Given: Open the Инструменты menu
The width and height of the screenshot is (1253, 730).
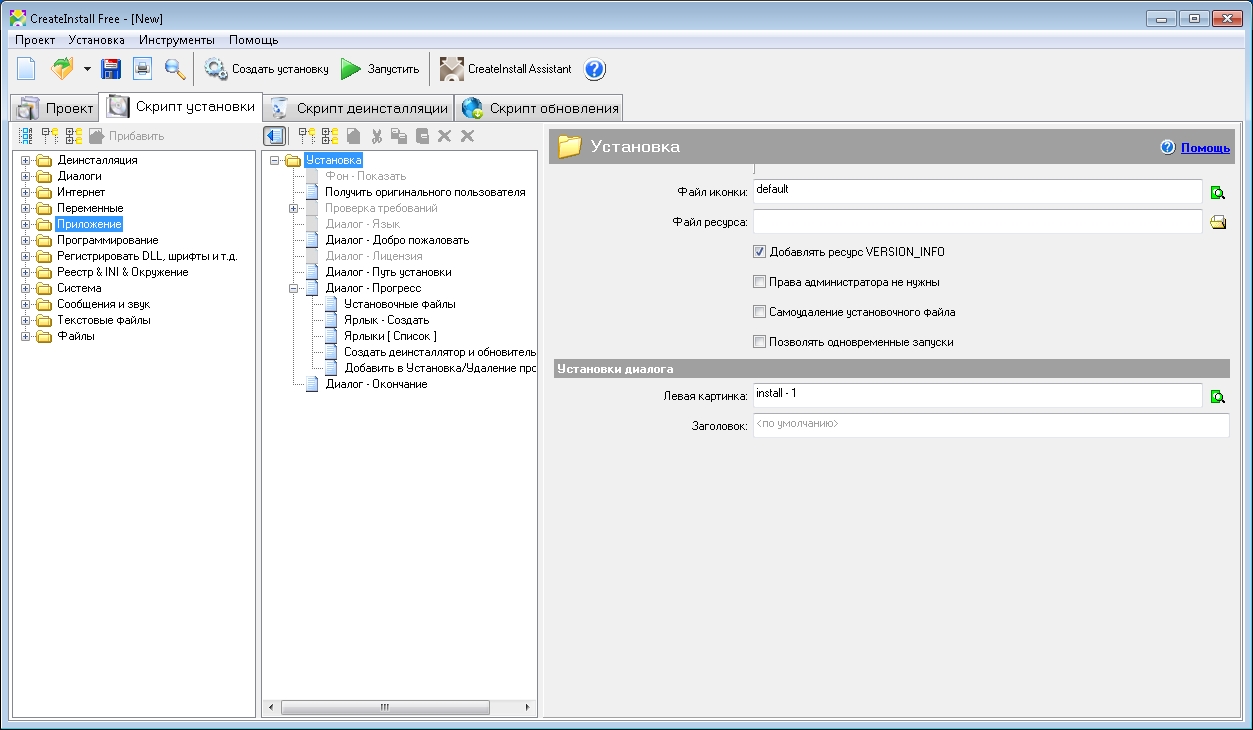Looking at the screenshot, I should coord(177,40).
